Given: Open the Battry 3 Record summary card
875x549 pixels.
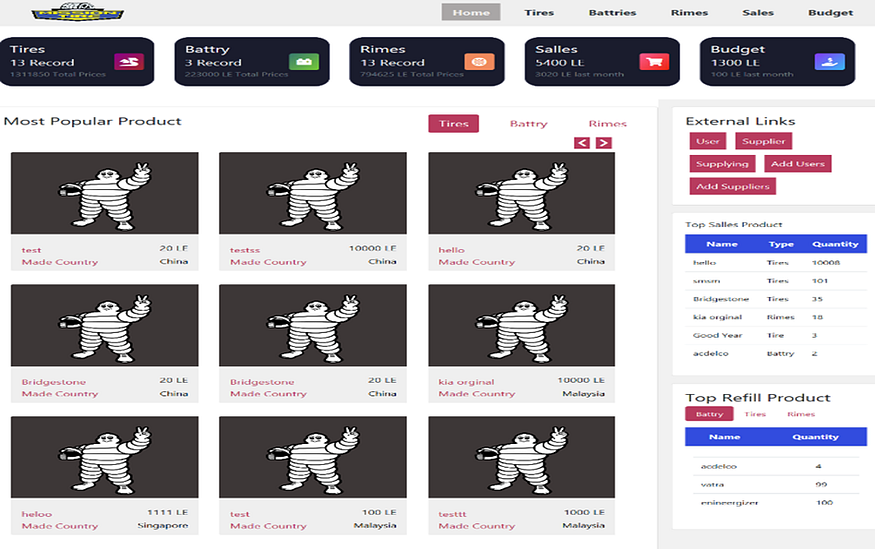Looking at the screenshot, I should (252, 61).
